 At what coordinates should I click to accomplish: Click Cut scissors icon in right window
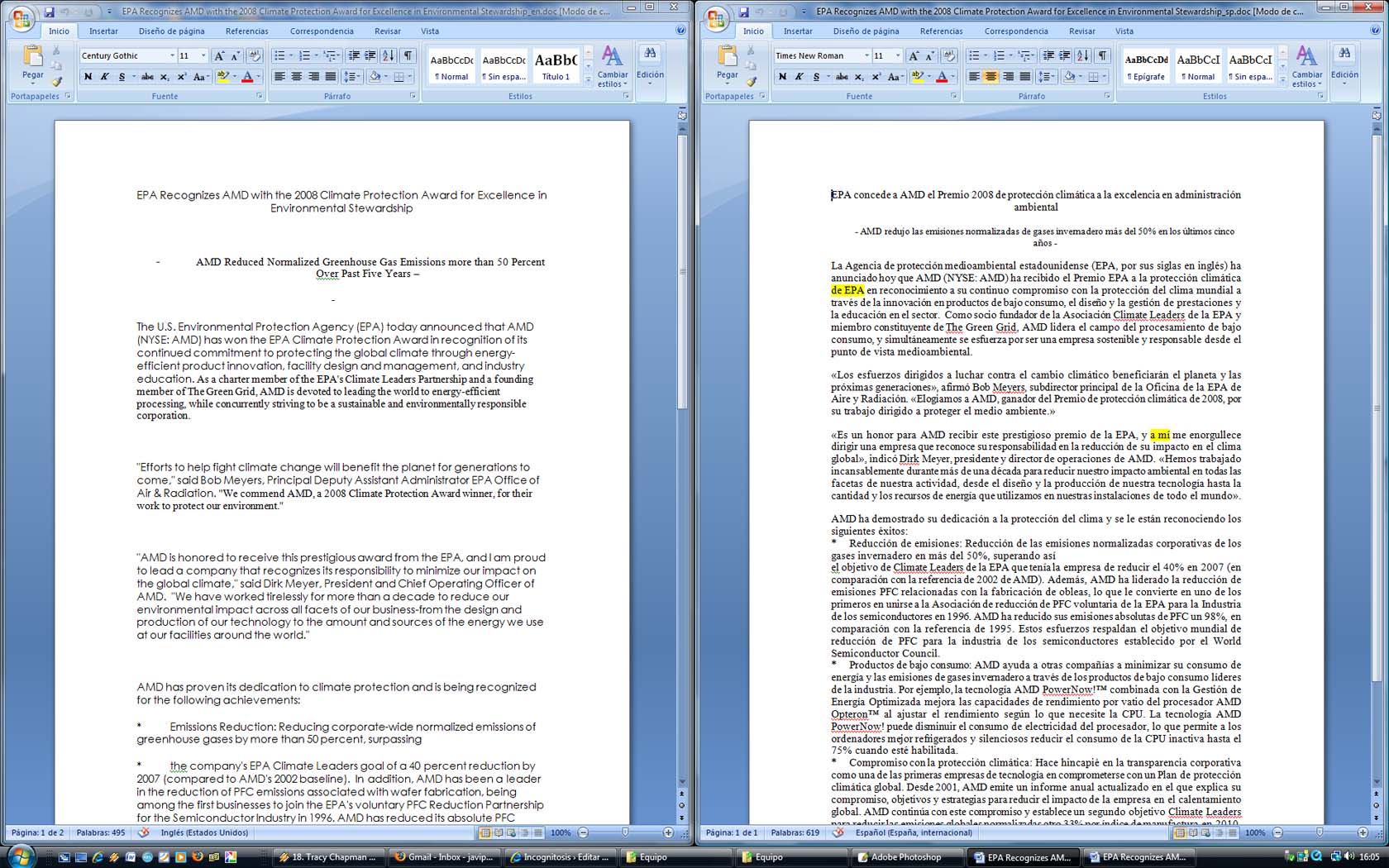(751, 50)
